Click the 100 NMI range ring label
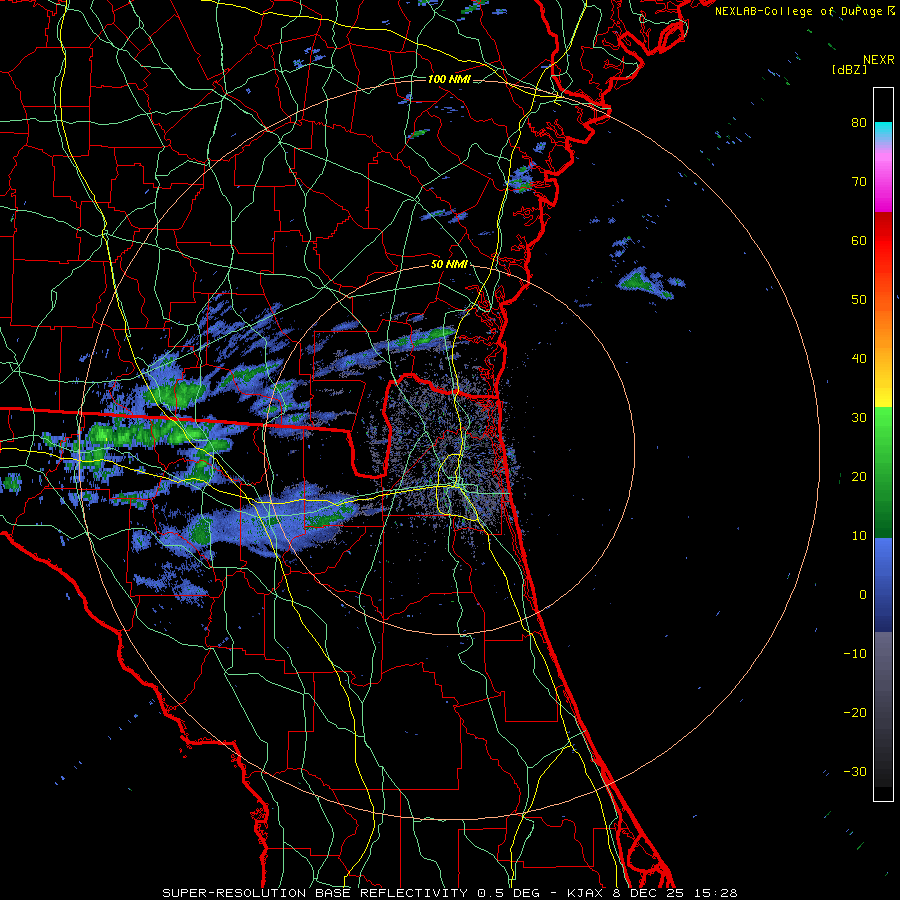This screenshot has height=900, width=900. tap(449, 79)
